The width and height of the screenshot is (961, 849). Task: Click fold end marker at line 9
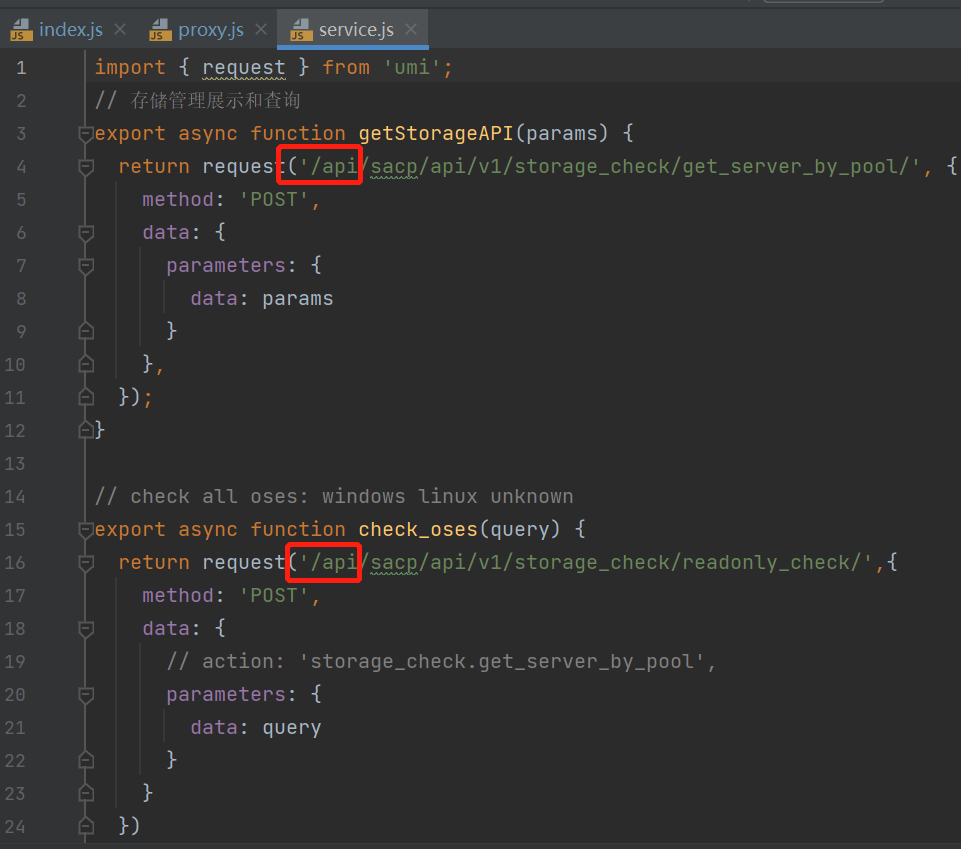pyautogui.click(x=86, y=331)
